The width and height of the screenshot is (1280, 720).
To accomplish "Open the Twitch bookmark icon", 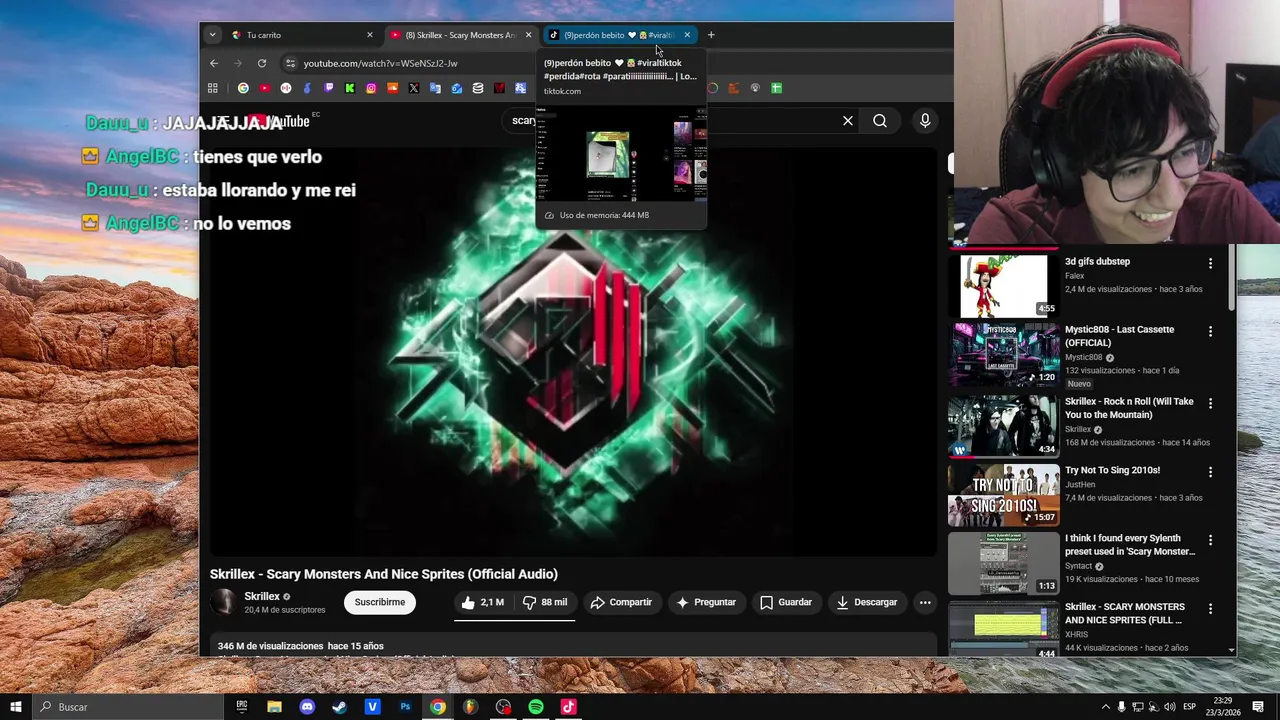I will (329, 88).
